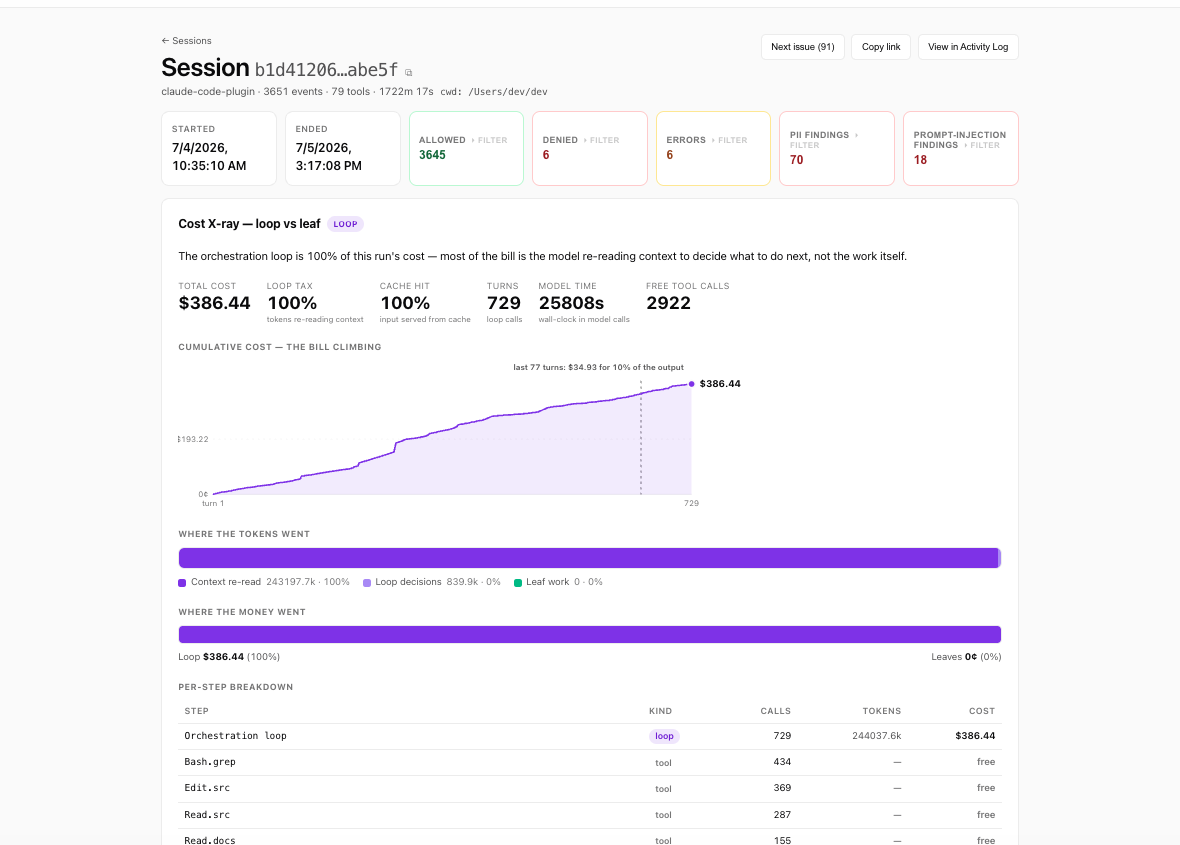
Task: Click the total cost value $386.44
Action: (x=214, y=303)
